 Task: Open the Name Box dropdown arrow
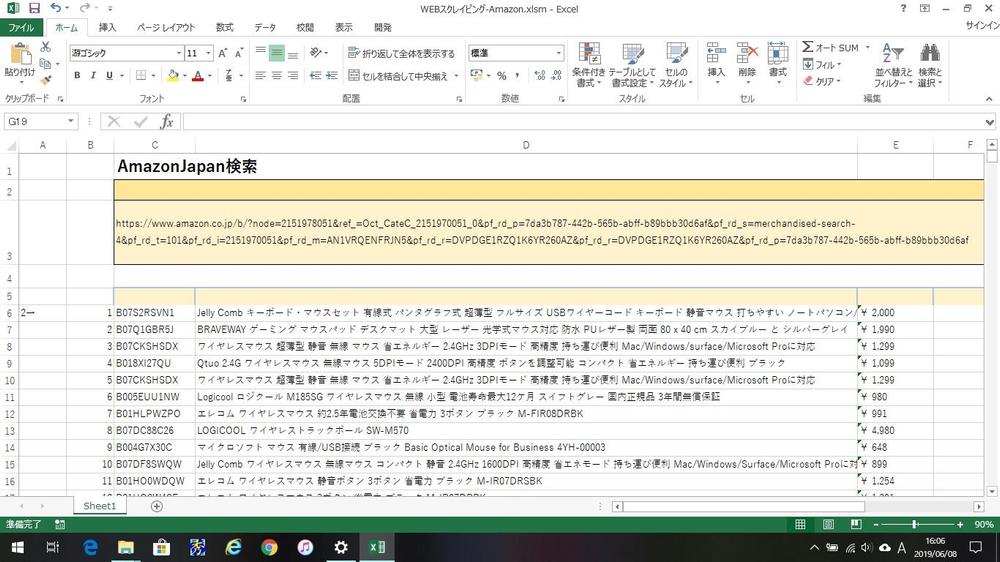[70, 121]
